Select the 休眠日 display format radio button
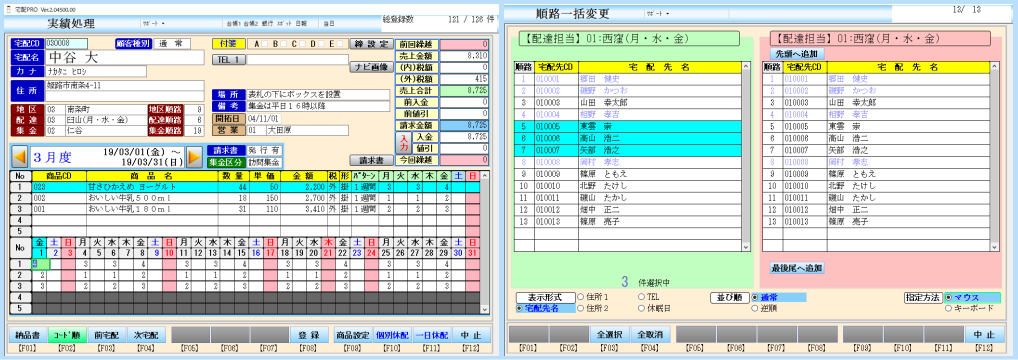1018x360 pixels. point(641,308)
